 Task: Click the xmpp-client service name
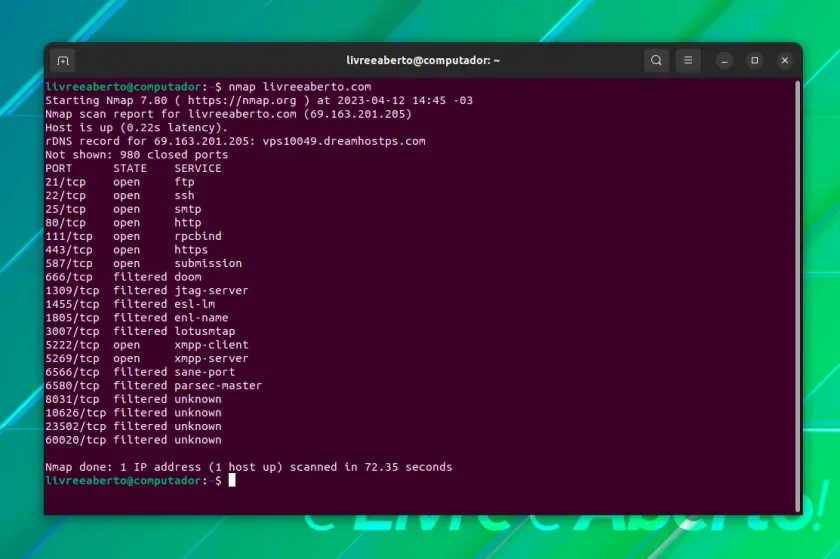click(211, 345)
